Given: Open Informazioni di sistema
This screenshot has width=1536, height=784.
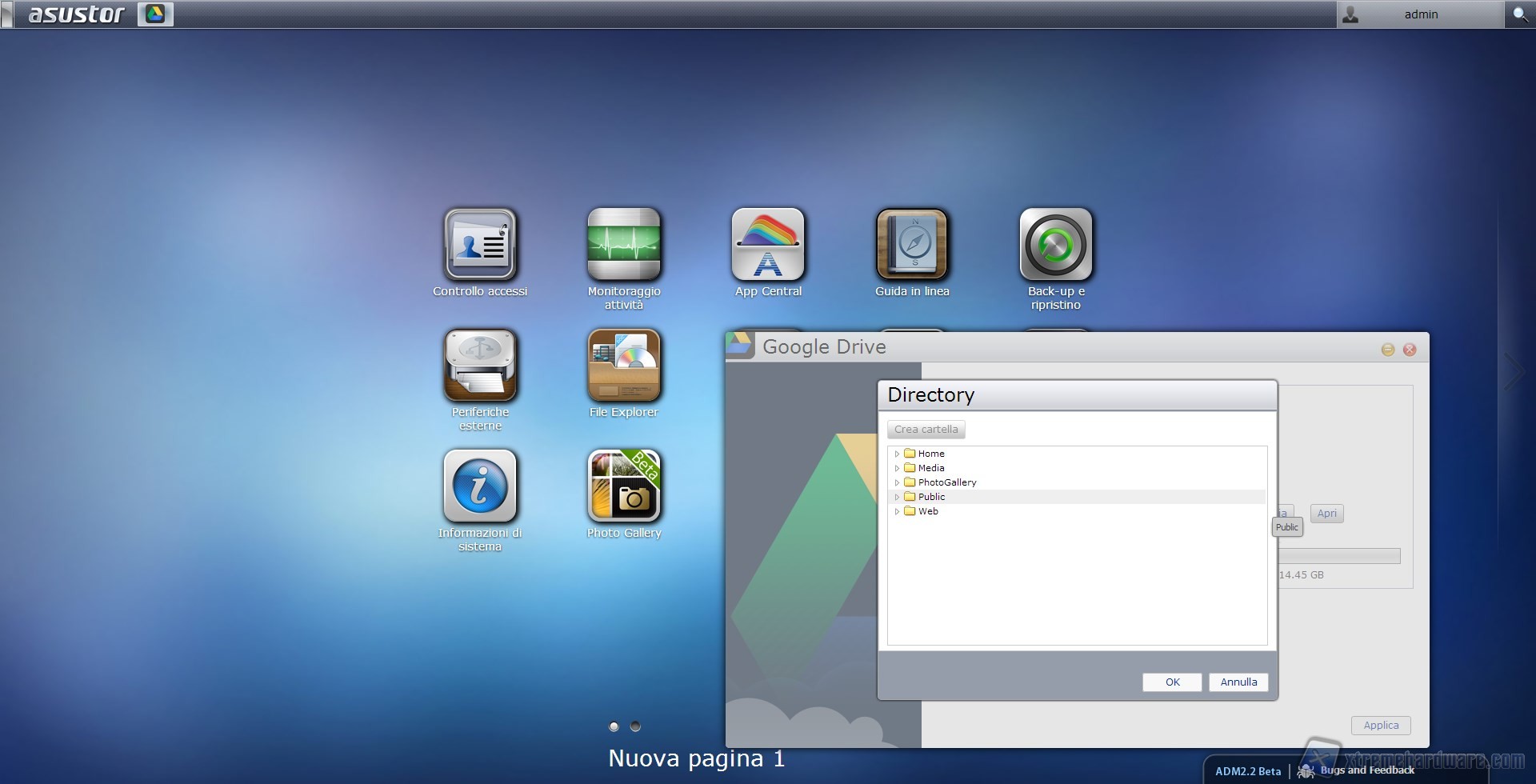Looking at the screenshot, I should coord(480,486).
